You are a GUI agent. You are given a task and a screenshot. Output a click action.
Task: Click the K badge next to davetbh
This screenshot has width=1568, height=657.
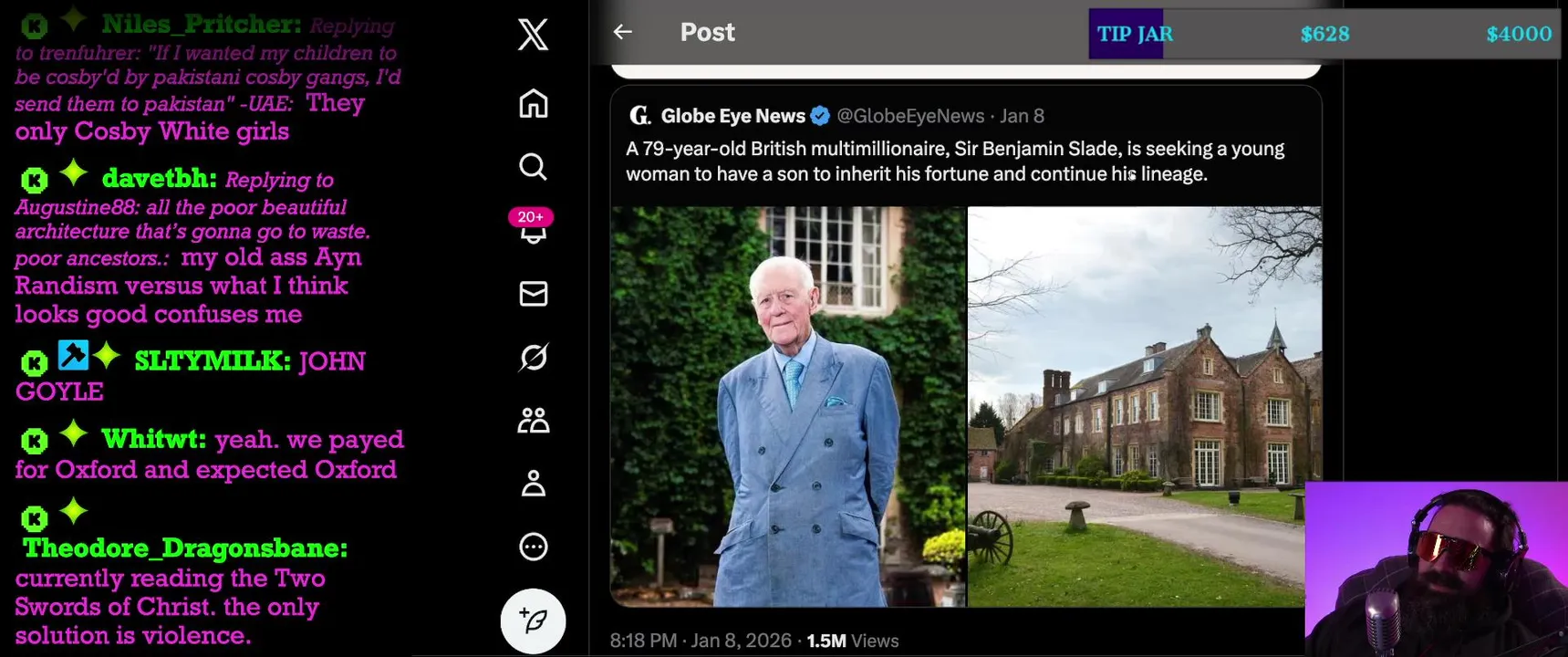[34, 180]
